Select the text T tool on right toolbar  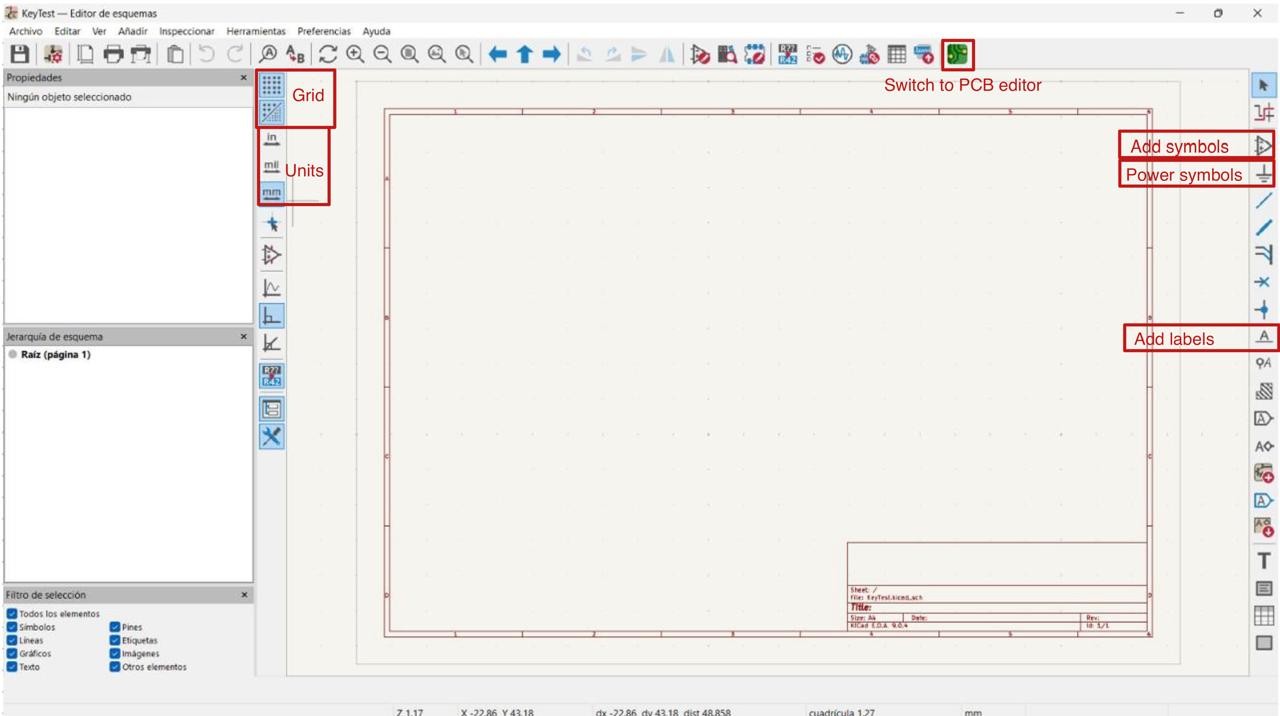pos(1264,561)
